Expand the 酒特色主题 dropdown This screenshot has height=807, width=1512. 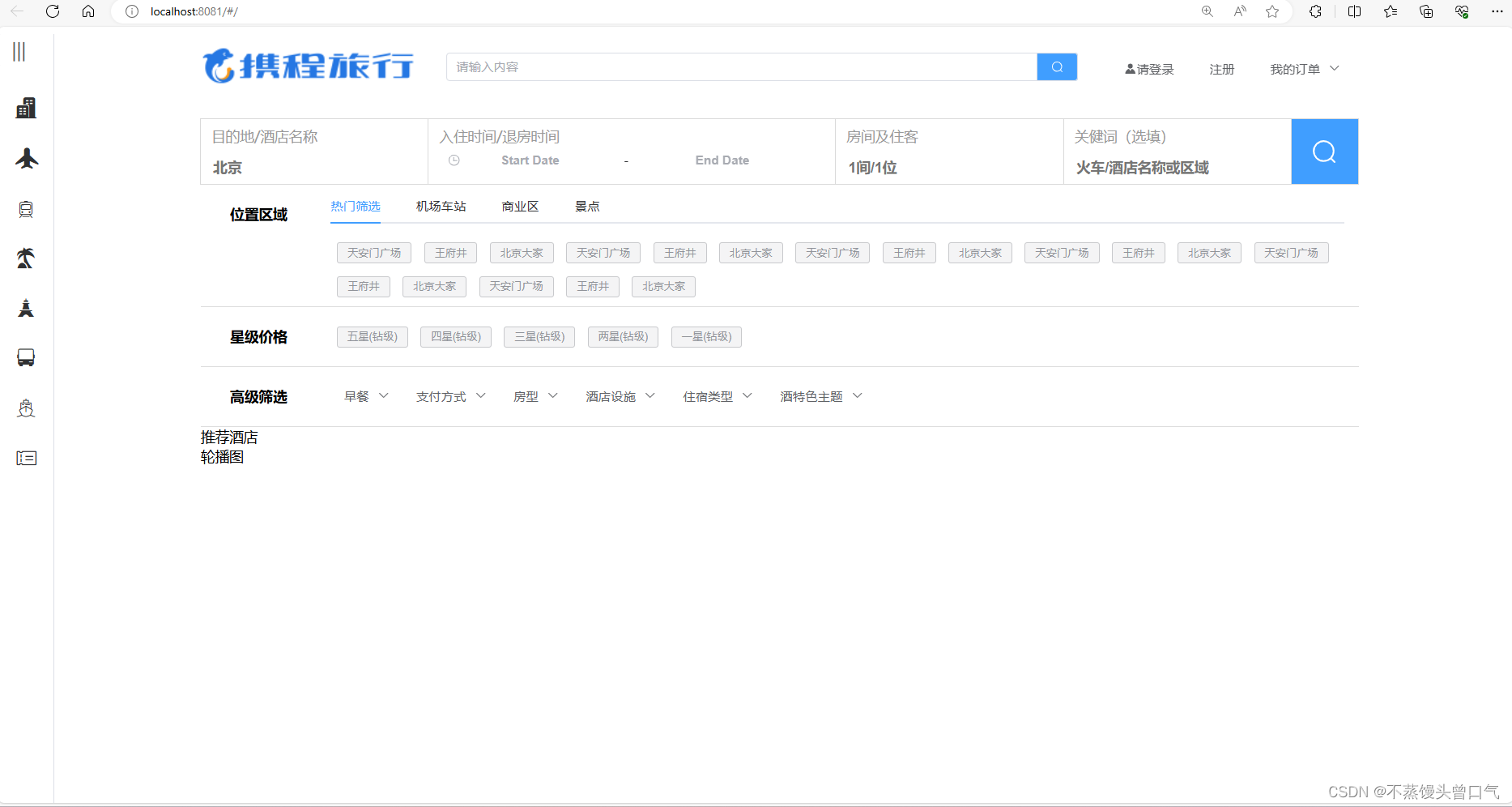821,396
